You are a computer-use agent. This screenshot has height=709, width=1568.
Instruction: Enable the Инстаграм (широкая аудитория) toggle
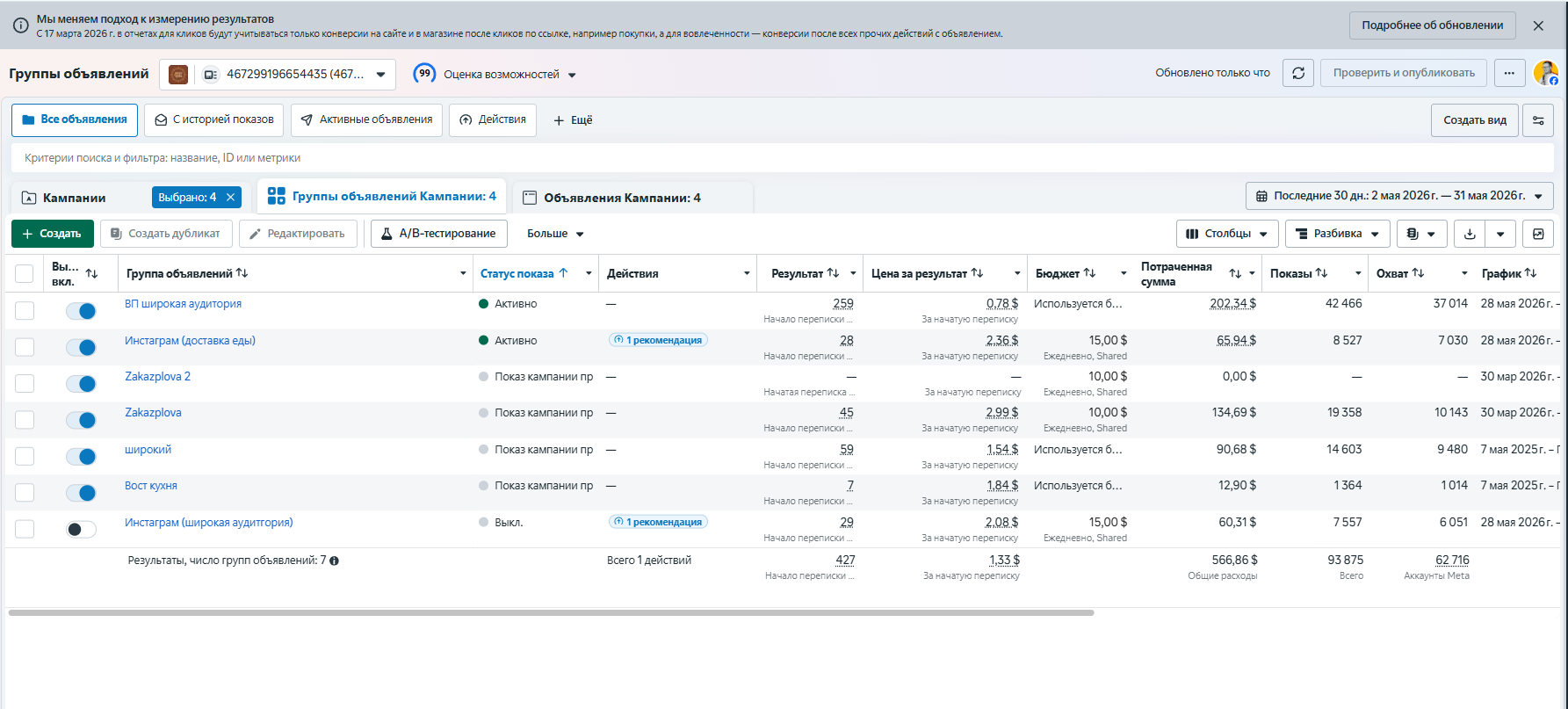coord(81,529)
